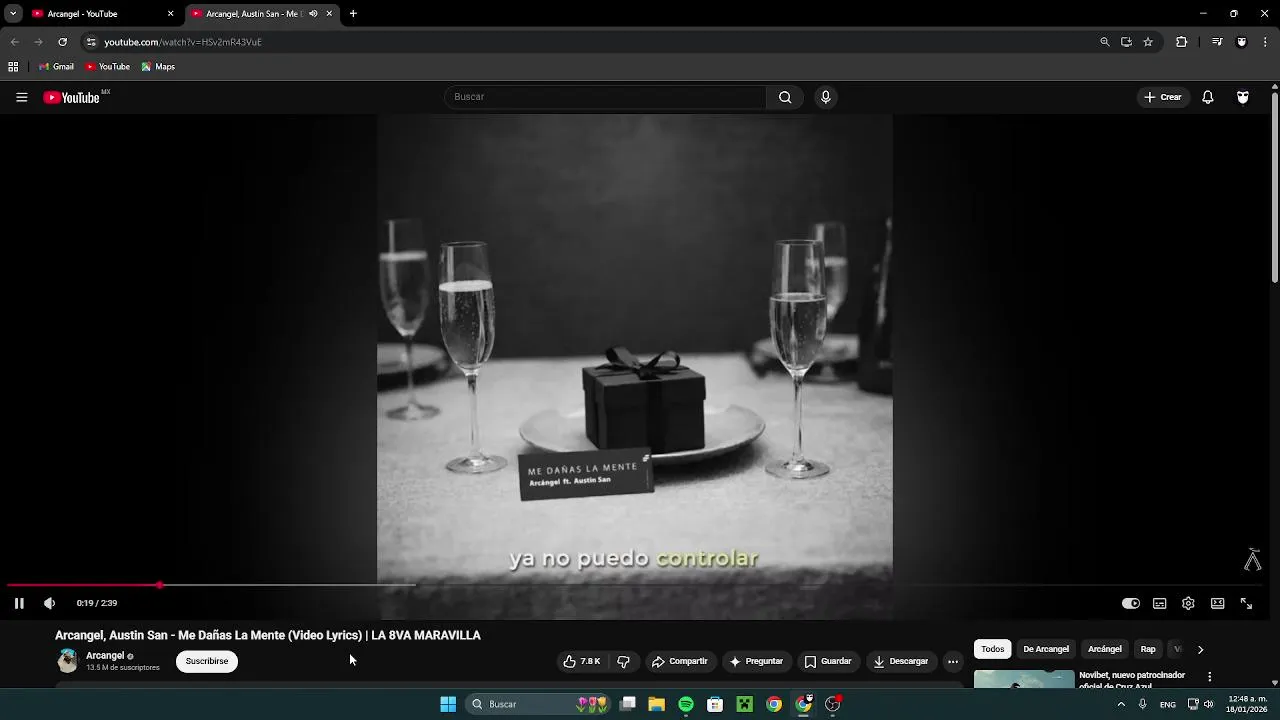The height and width of the screenshot is (720, 1280).
Task: Focus the YouTube Buscar search field
Action: coord(605,97)
